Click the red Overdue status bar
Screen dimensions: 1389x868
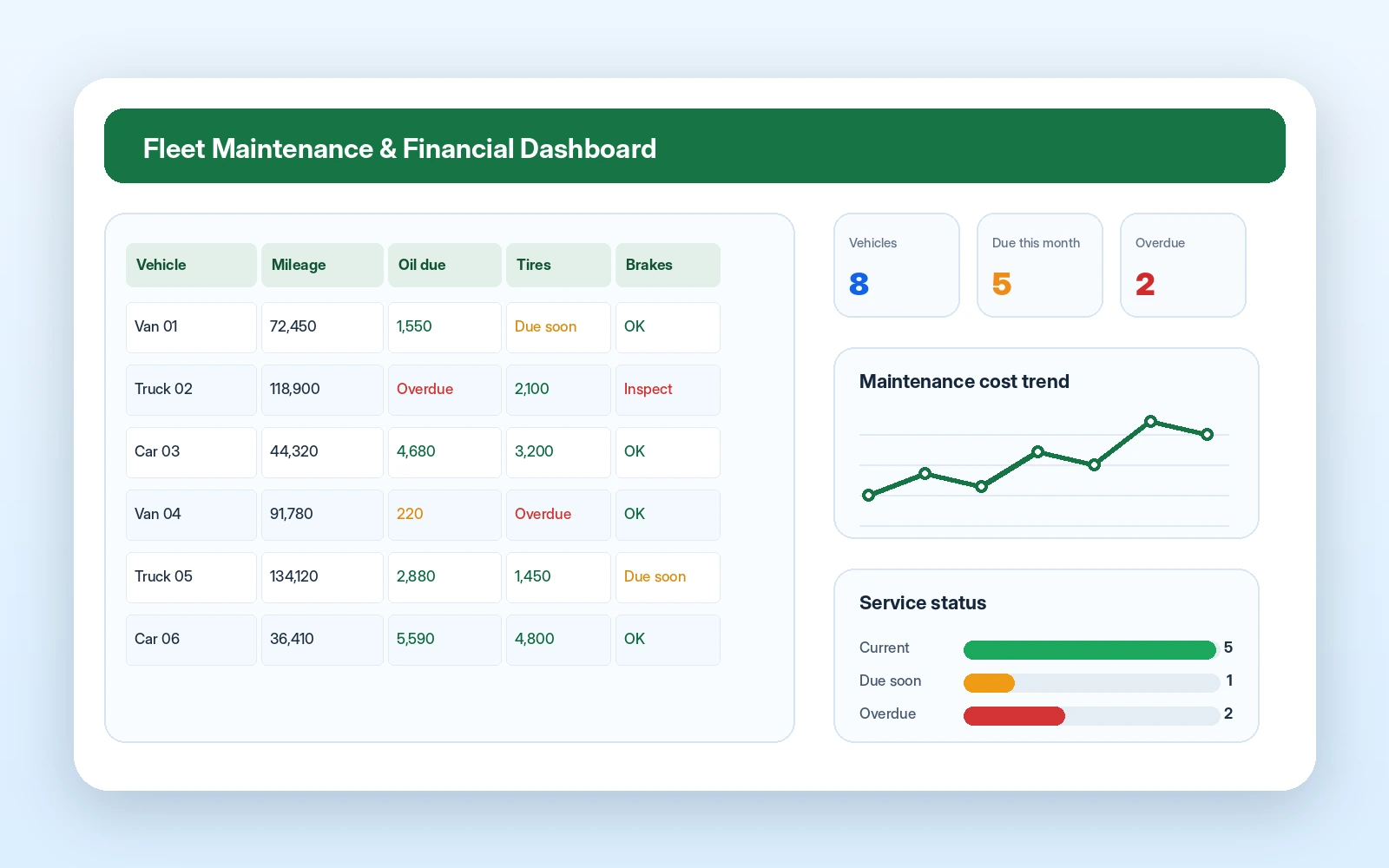1014,716
